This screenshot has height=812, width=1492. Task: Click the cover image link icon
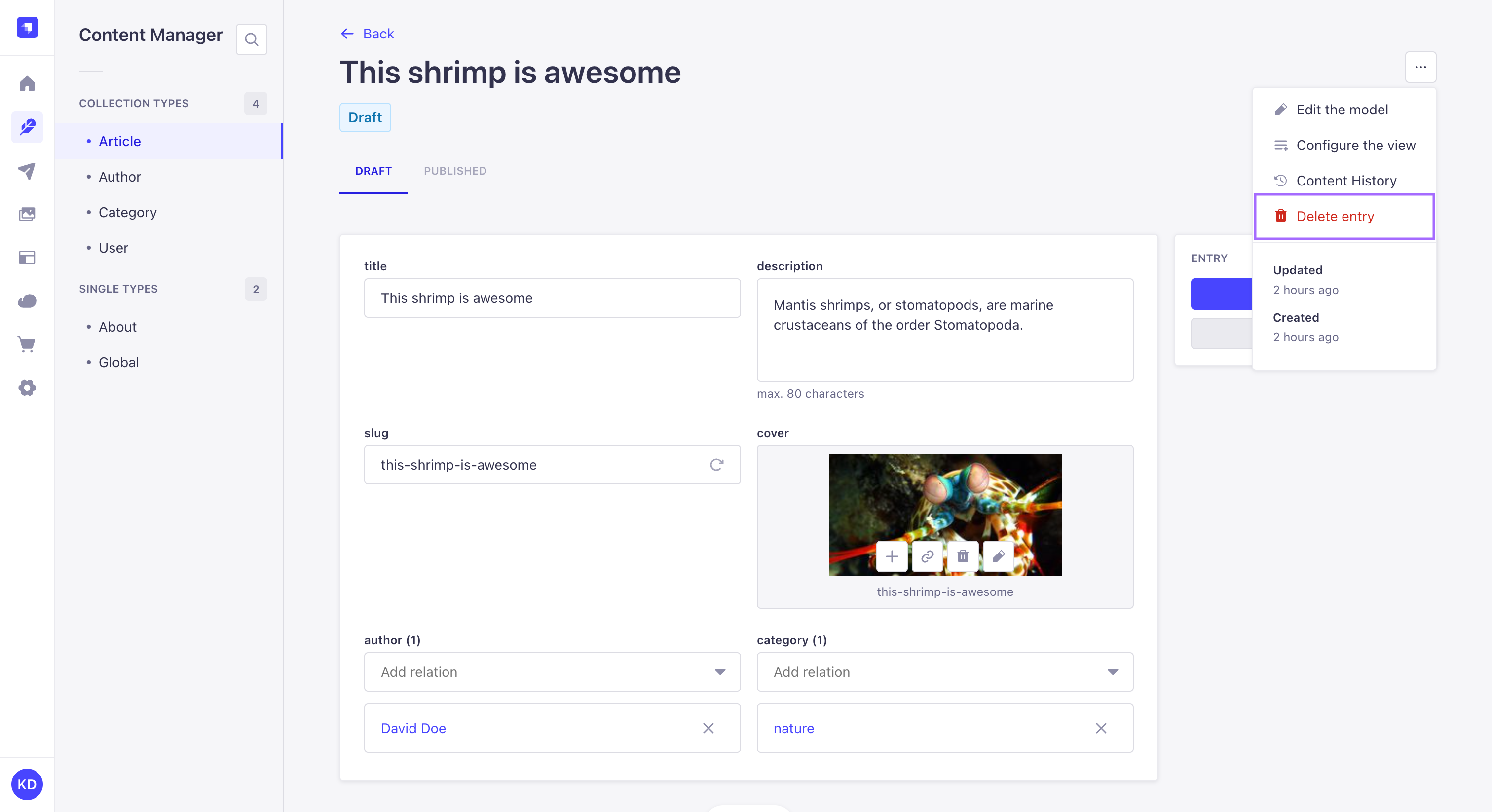point(928,556)
